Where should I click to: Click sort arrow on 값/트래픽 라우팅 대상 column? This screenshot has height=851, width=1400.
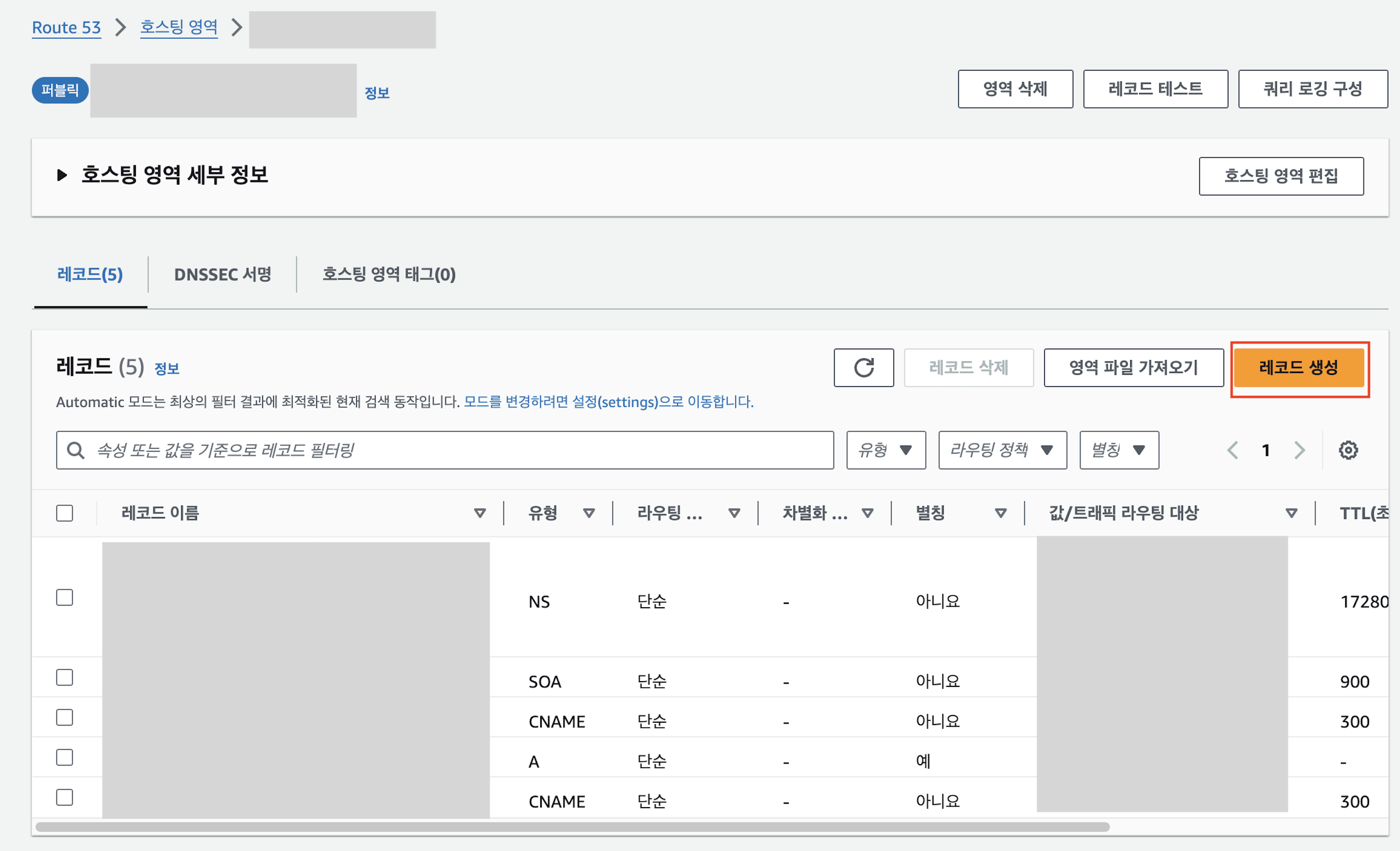1291,513
